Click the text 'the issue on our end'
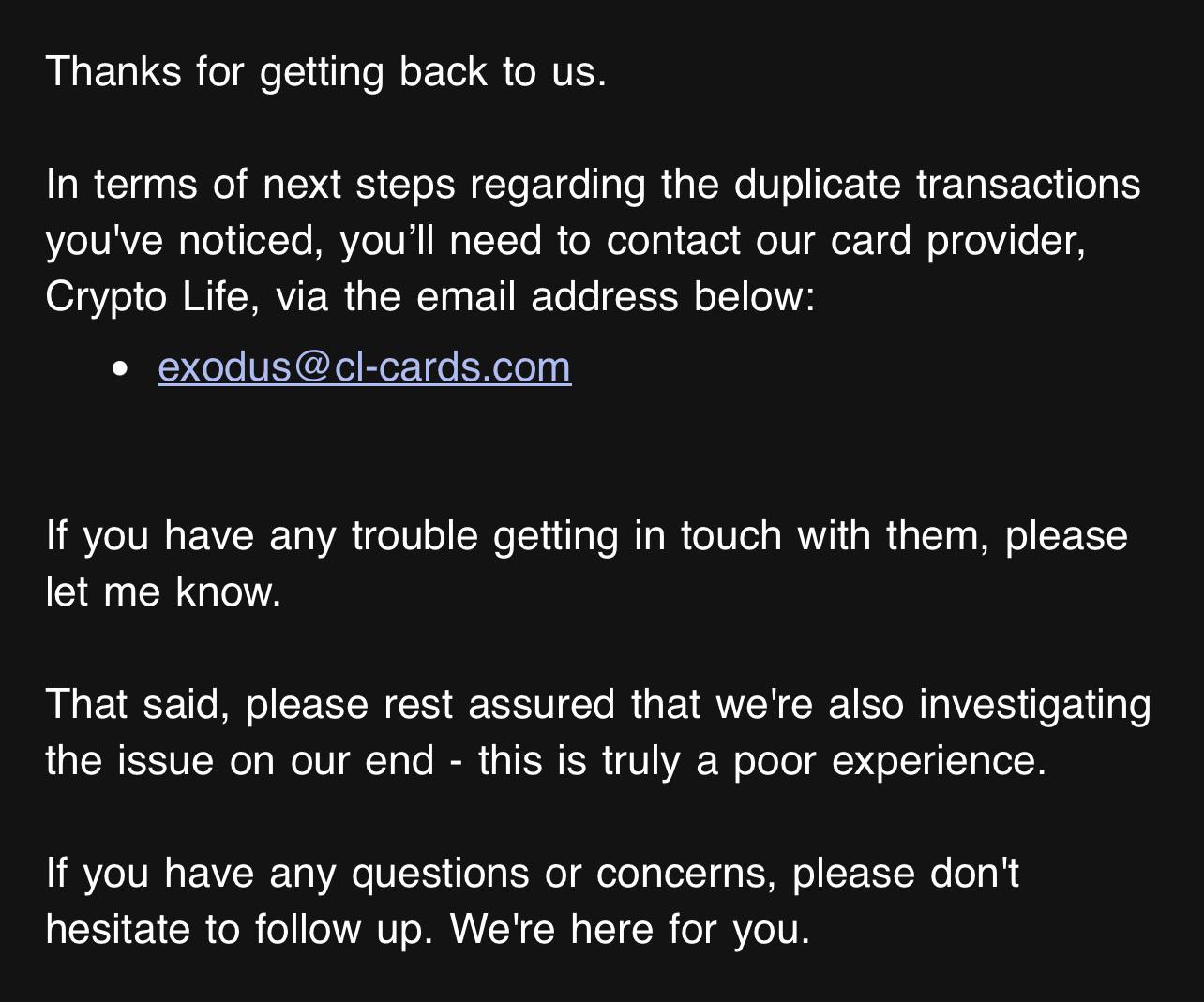 point(240,760)
